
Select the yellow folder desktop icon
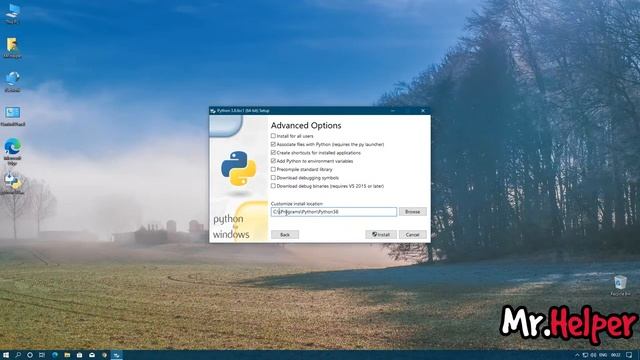click(12, 48)
